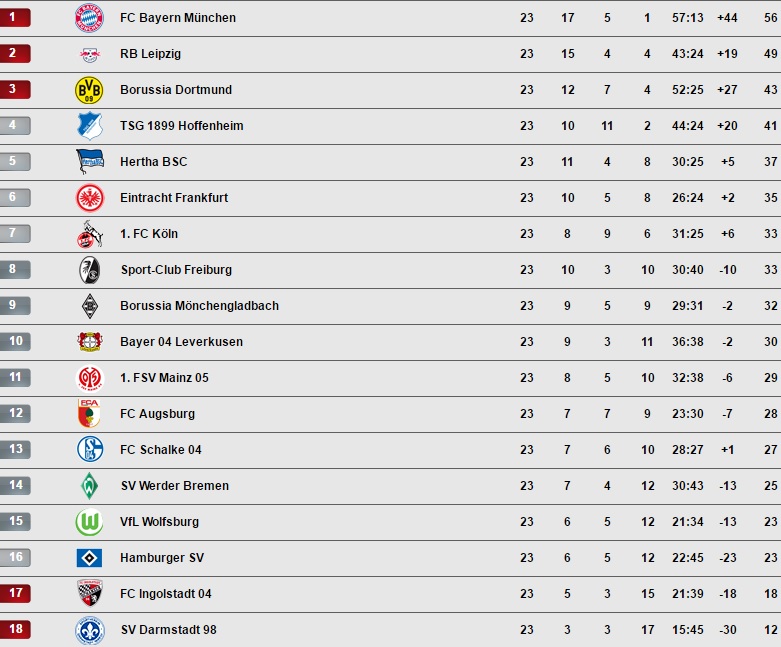Click the SV Werder Bremen crest
This screenshot has width=781, height=647.
[x=89, y=486]
